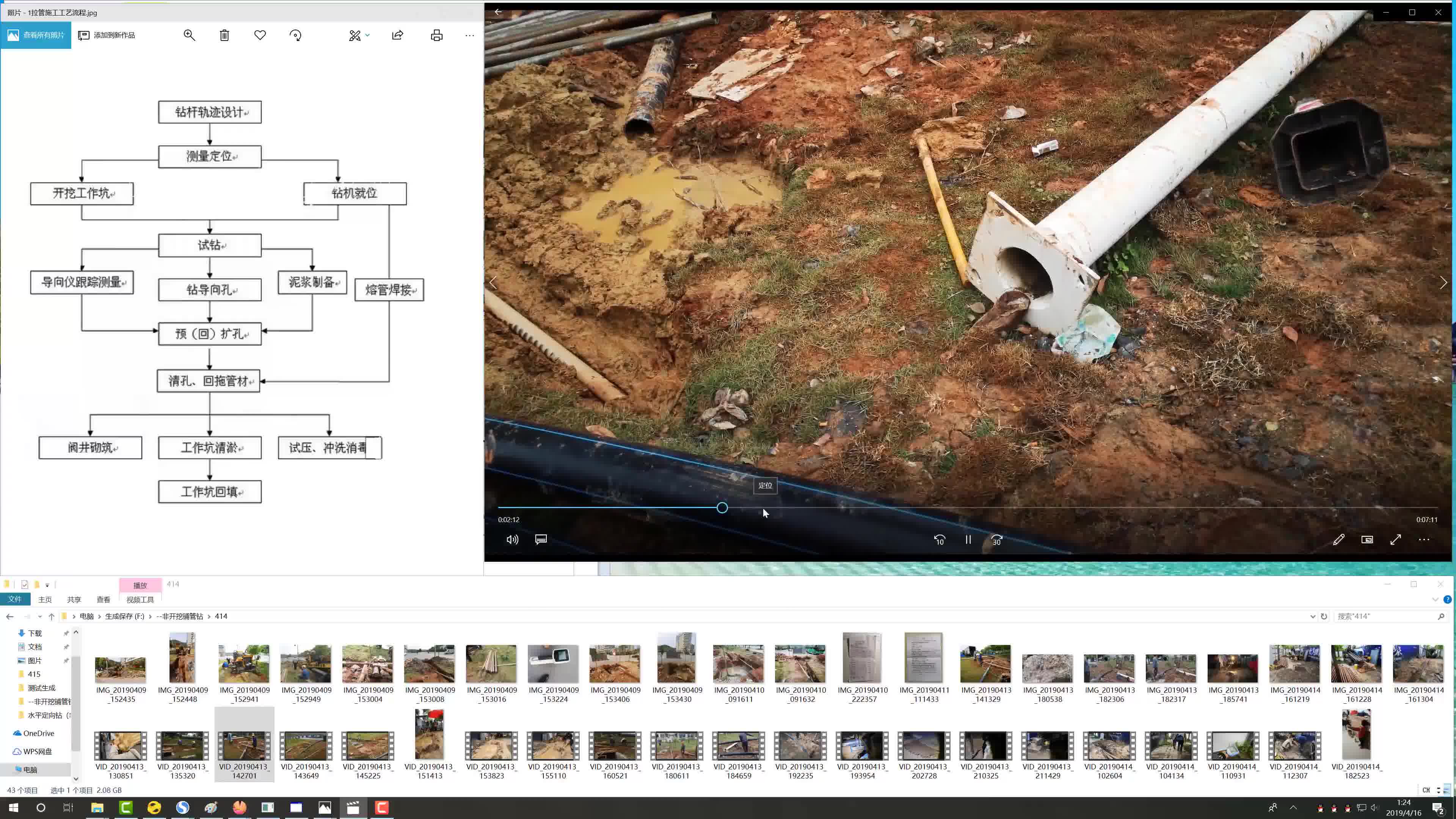Screen dimensions: 1456x819
Task: Click the 添加到新作品 button
Action: point(107,35)
